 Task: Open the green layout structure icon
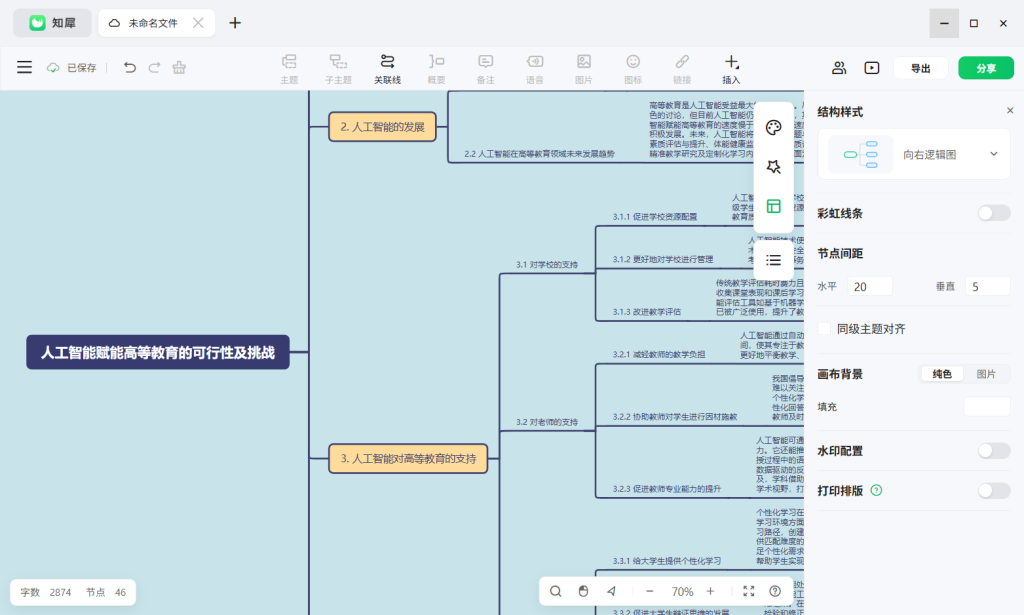click(x=774, y=206)
